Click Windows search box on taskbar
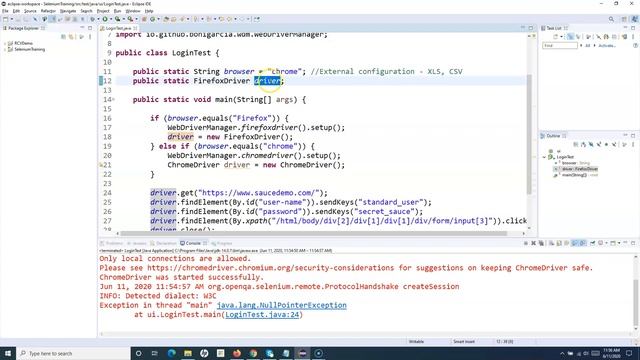 [x=73, y=353]
